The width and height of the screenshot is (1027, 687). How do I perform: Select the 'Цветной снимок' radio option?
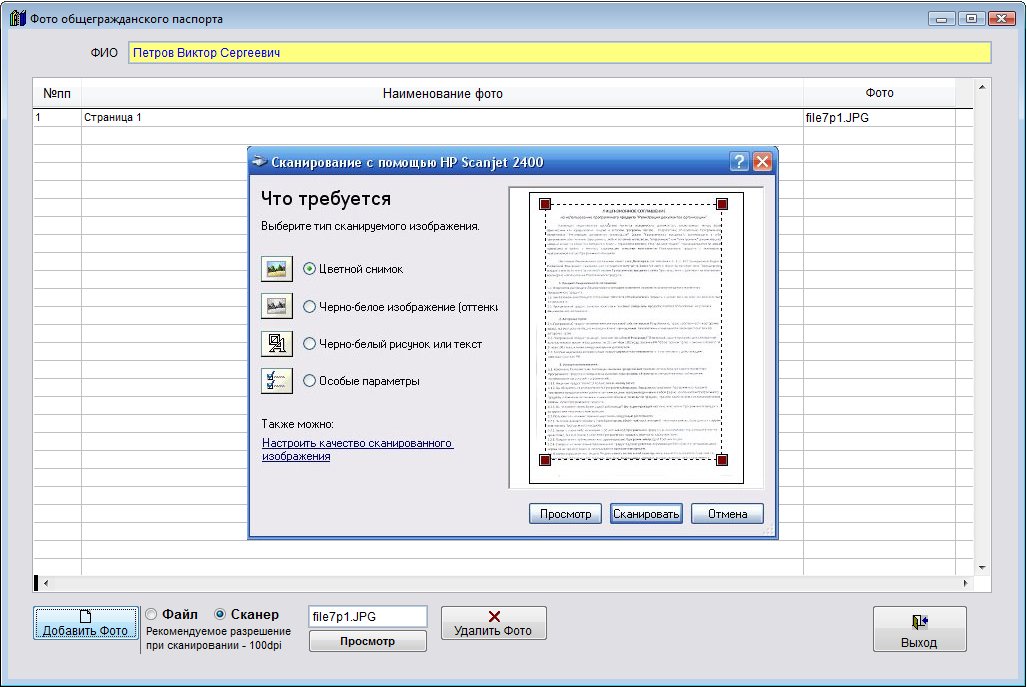310,268
